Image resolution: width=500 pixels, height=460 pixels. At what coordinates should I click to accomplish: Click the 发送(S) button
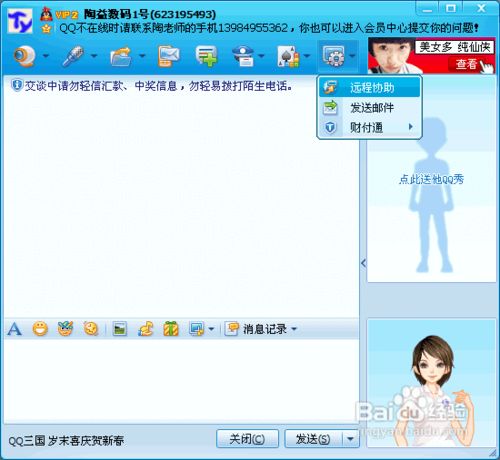(x=313, y=439)
